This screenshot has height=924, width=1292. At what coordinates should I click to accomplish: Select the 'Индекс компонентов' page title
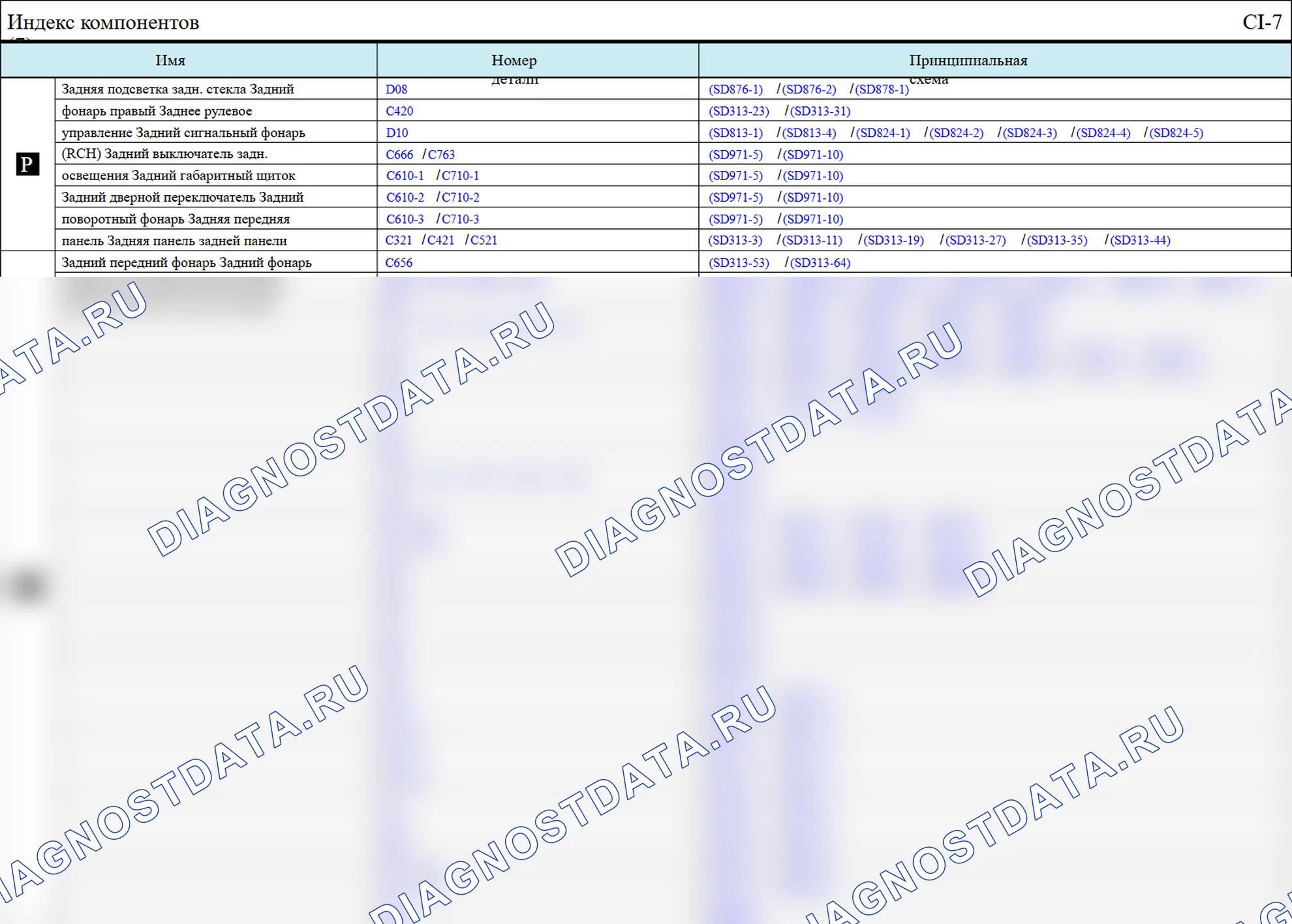(x=103, y=22)
